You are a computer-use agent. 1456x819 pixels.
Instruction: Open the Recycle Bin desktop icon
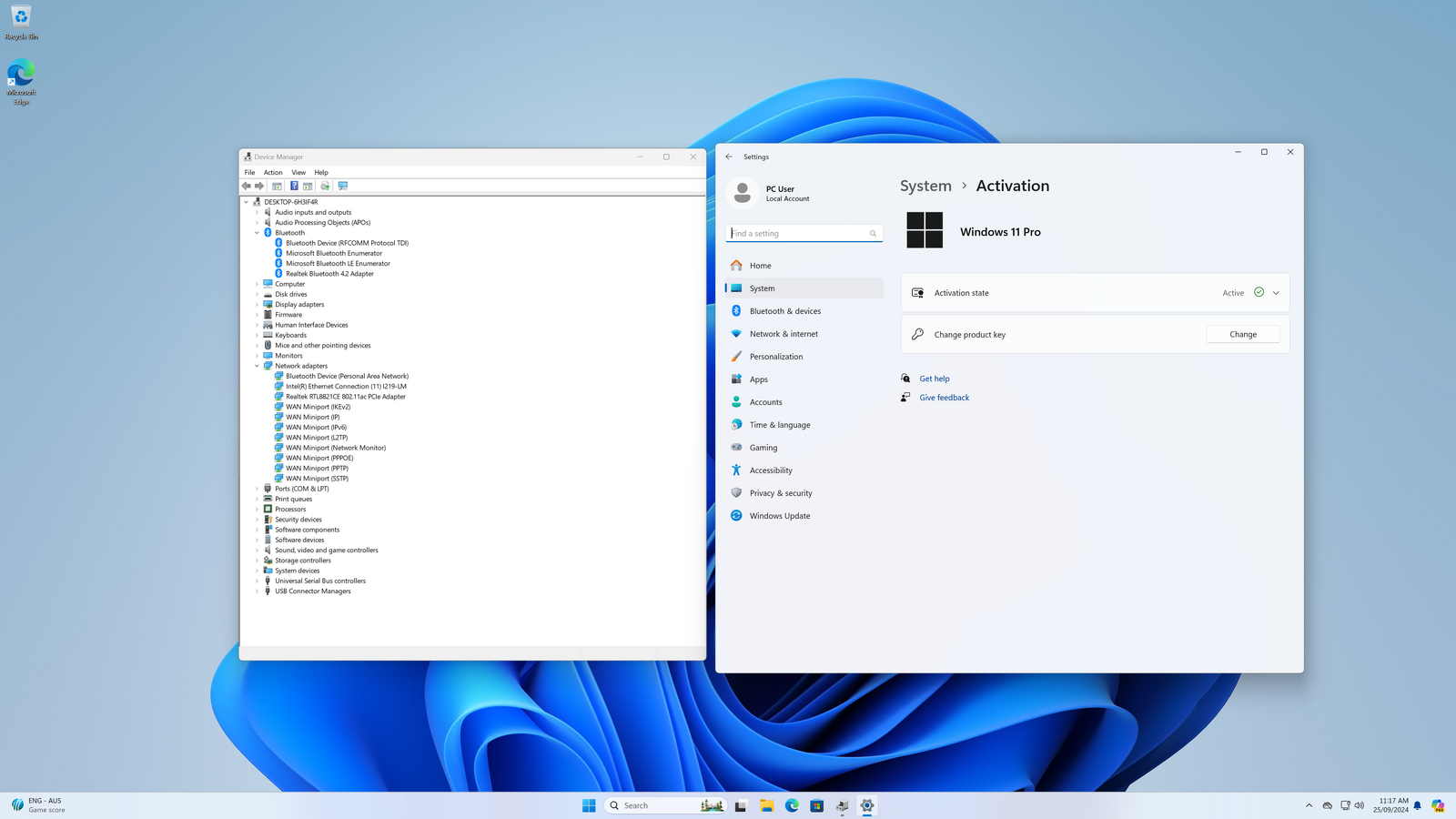21,23
